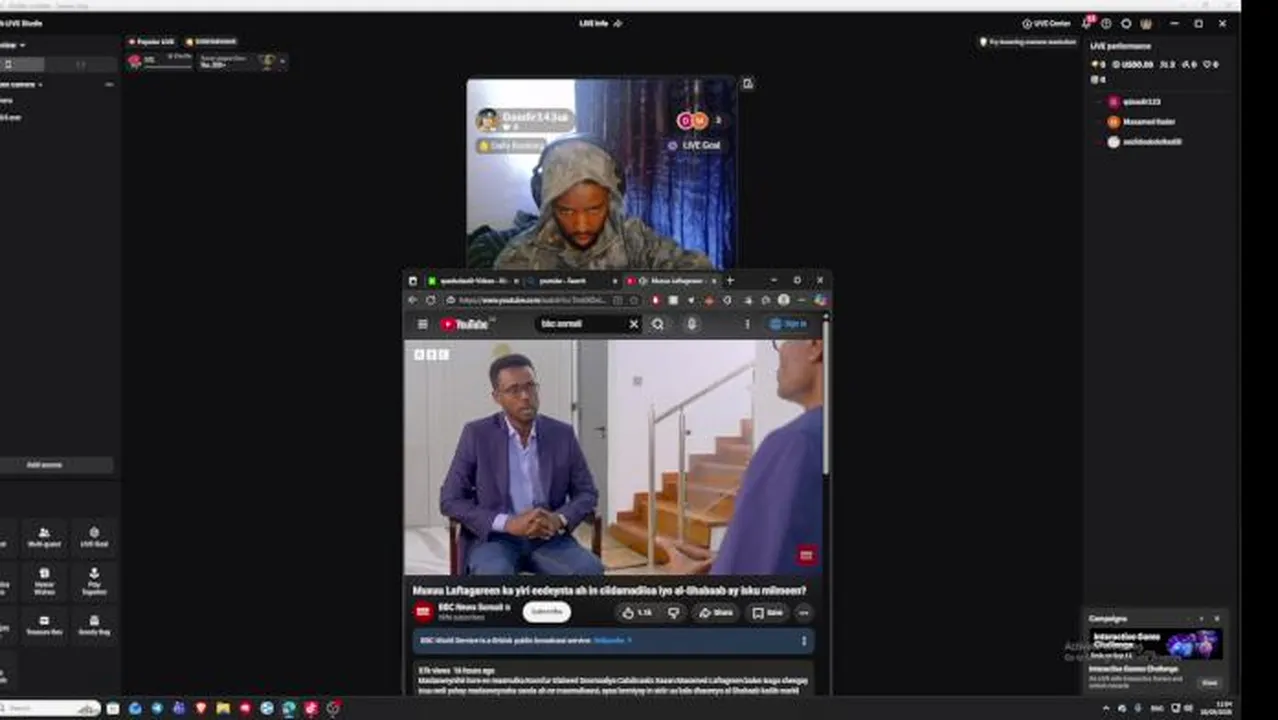Click the Entertainment tag
This screenshot has width=1278, height=720.
pyautogui.click(x=211, y=42)
